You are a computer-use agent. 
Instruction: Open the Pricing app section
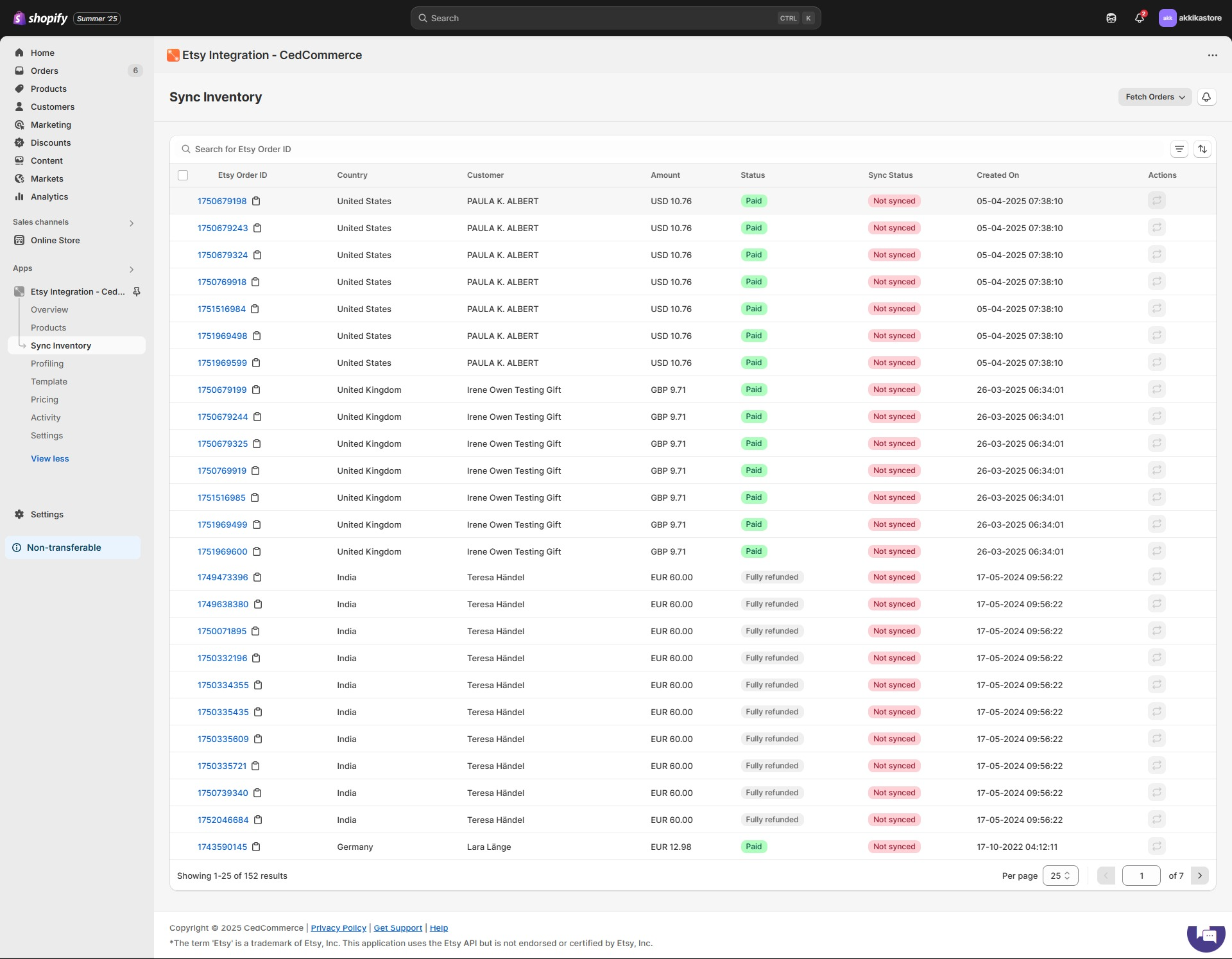(x=45, y=399)
